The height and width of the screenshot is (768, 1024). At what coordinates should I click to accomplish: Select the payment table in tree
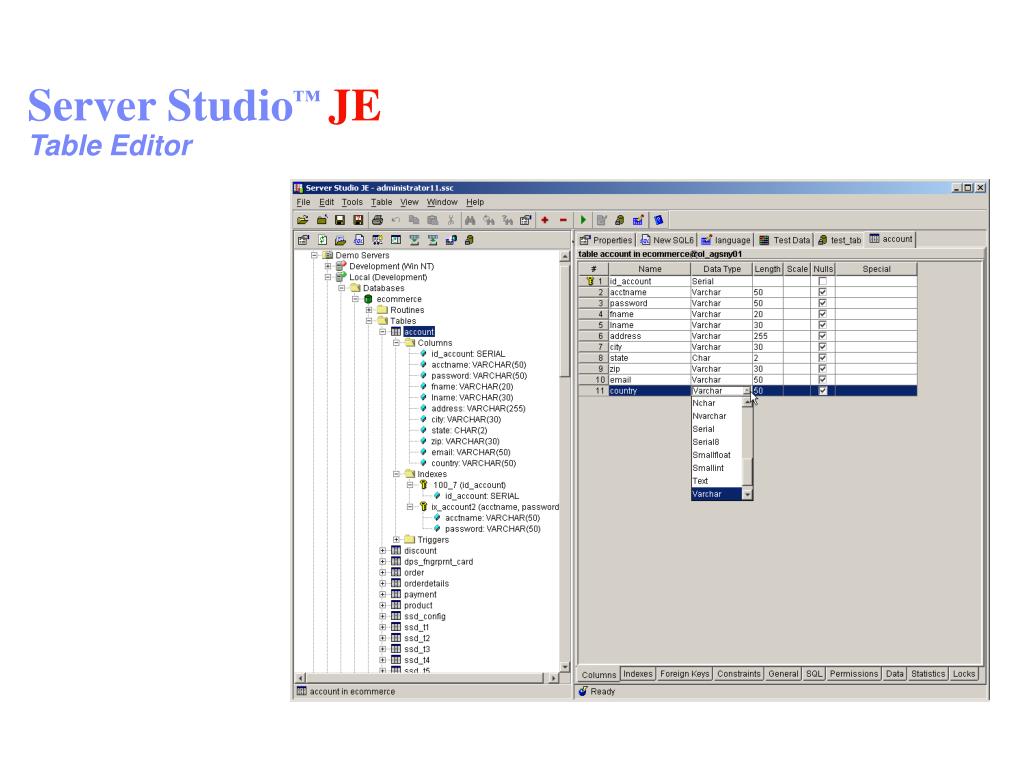(420, 594)
